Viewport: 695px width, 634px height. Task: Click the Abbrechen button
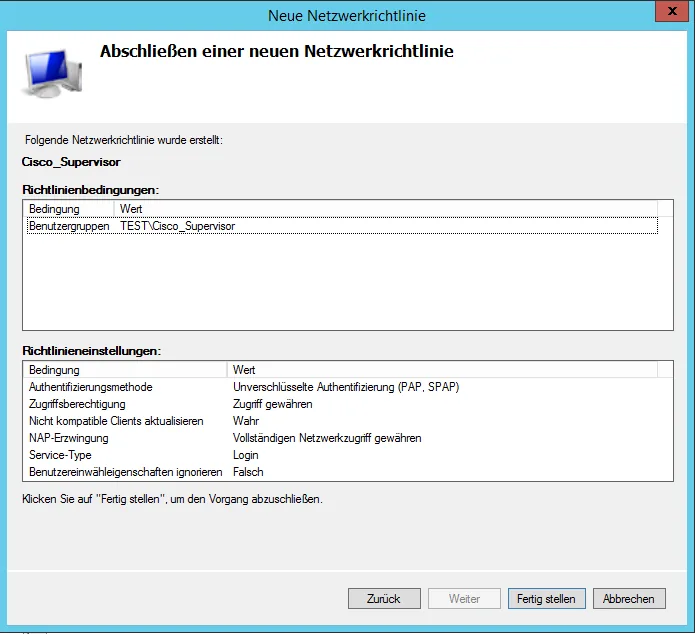click(x=629, y=599)
